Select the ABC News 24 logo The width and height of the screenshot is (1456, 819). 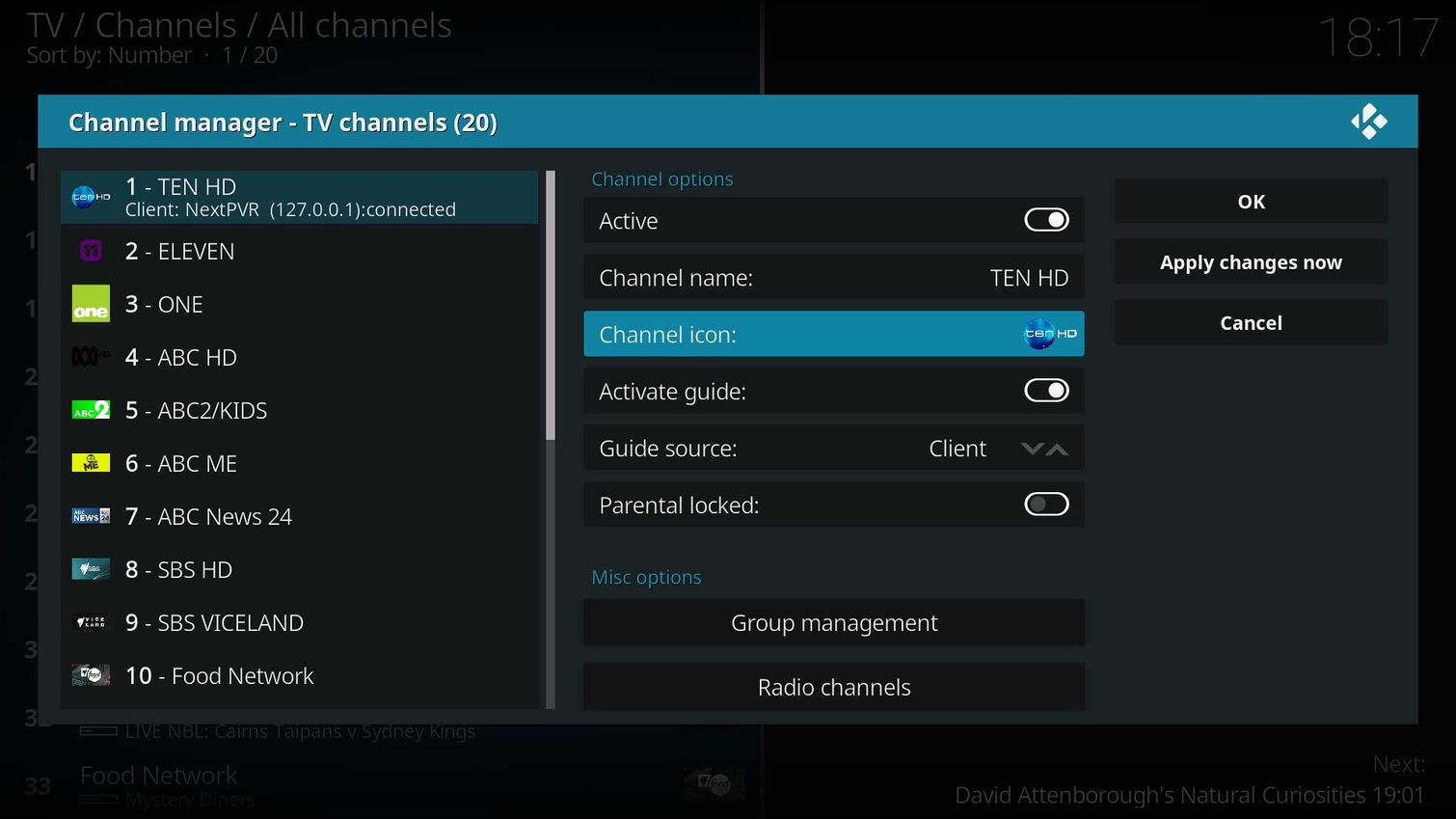pos(90,516)
